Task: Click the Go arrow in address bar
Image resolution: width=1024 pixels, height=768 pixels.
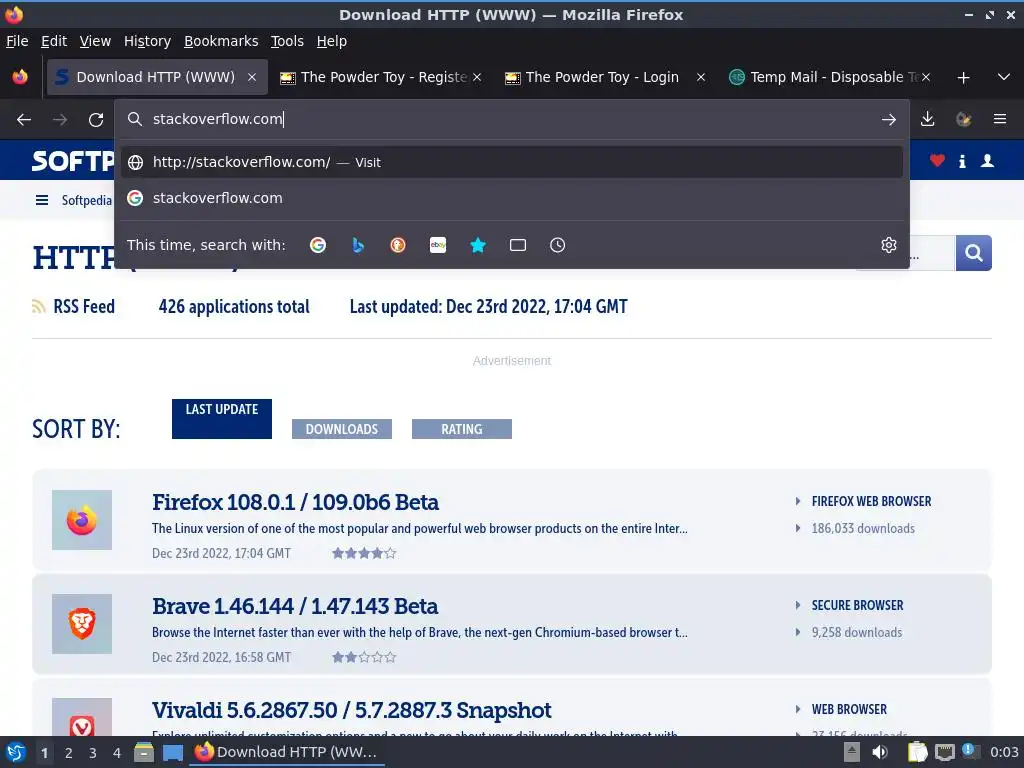Action: [889, 120]
